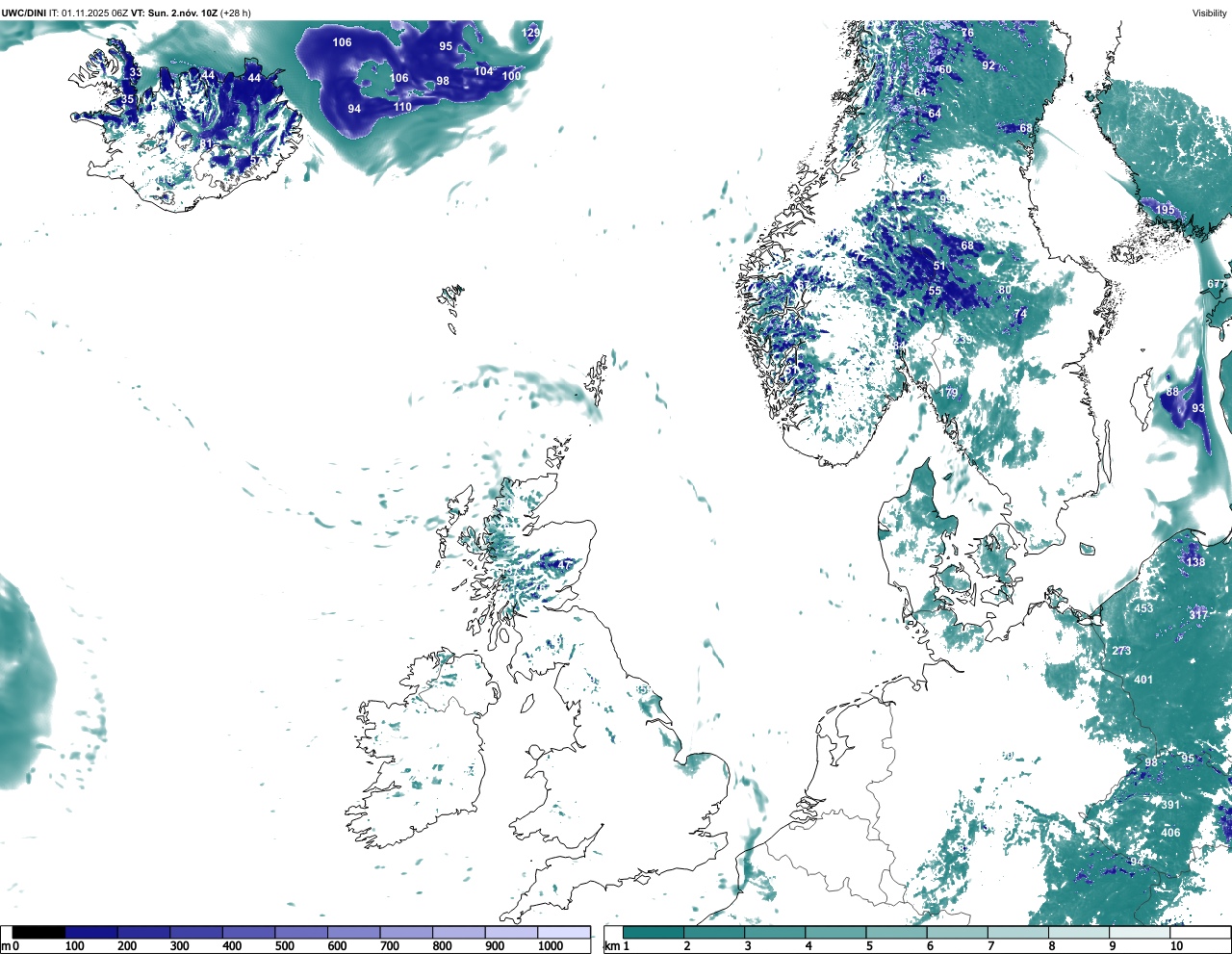Click the map value '453' over northern Poland
The width and height of the screenshot is (1232, 954).
tap(1143, 608)
